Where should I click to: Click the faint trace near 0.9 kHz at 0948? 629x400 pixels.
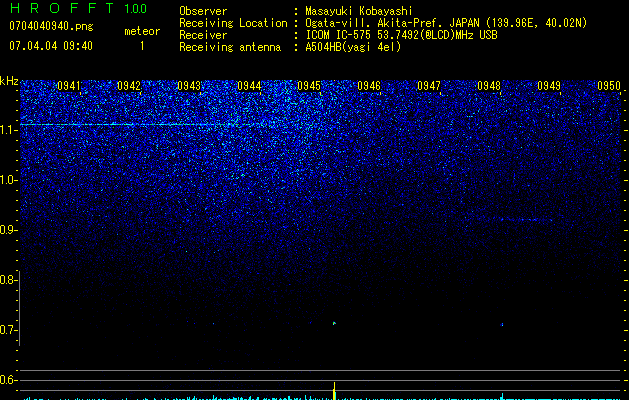coord(526,219)
